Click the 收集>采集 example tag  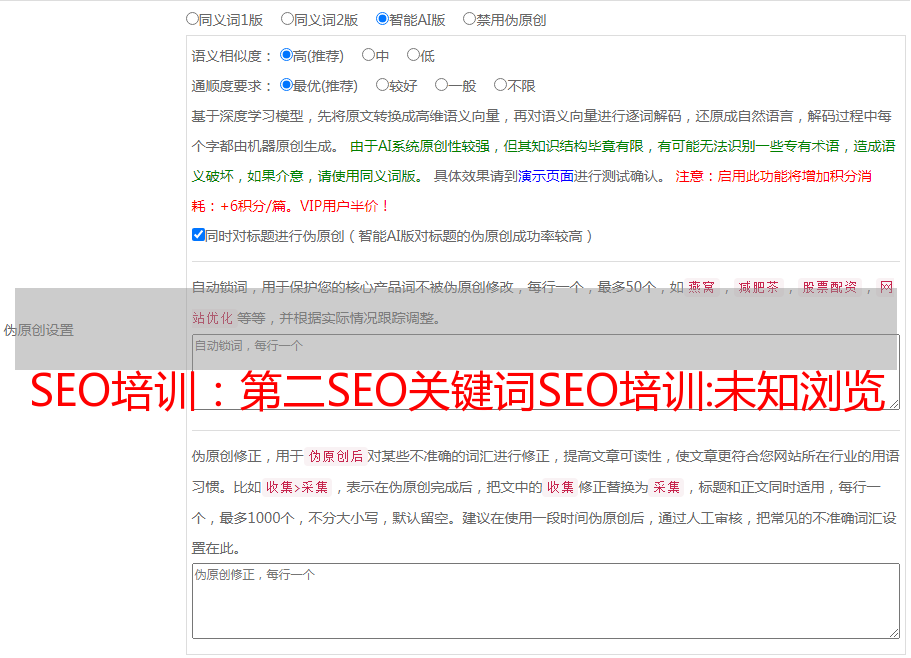(x=297, y=488)
